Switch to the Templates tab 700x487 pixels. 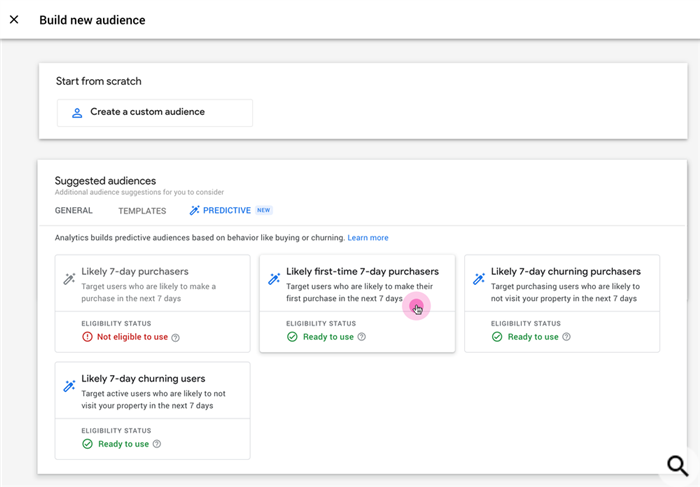(x=142, y=211)
